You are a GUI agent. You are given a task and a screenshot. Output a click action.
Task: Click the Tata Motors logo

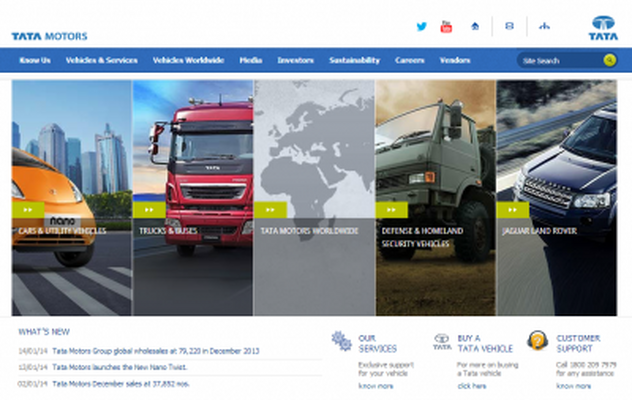[49, 36]
